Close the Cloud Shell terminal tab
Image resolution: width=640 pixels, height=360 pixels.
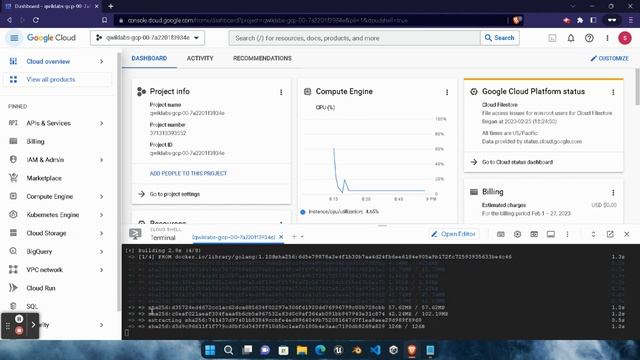(281, 237)
